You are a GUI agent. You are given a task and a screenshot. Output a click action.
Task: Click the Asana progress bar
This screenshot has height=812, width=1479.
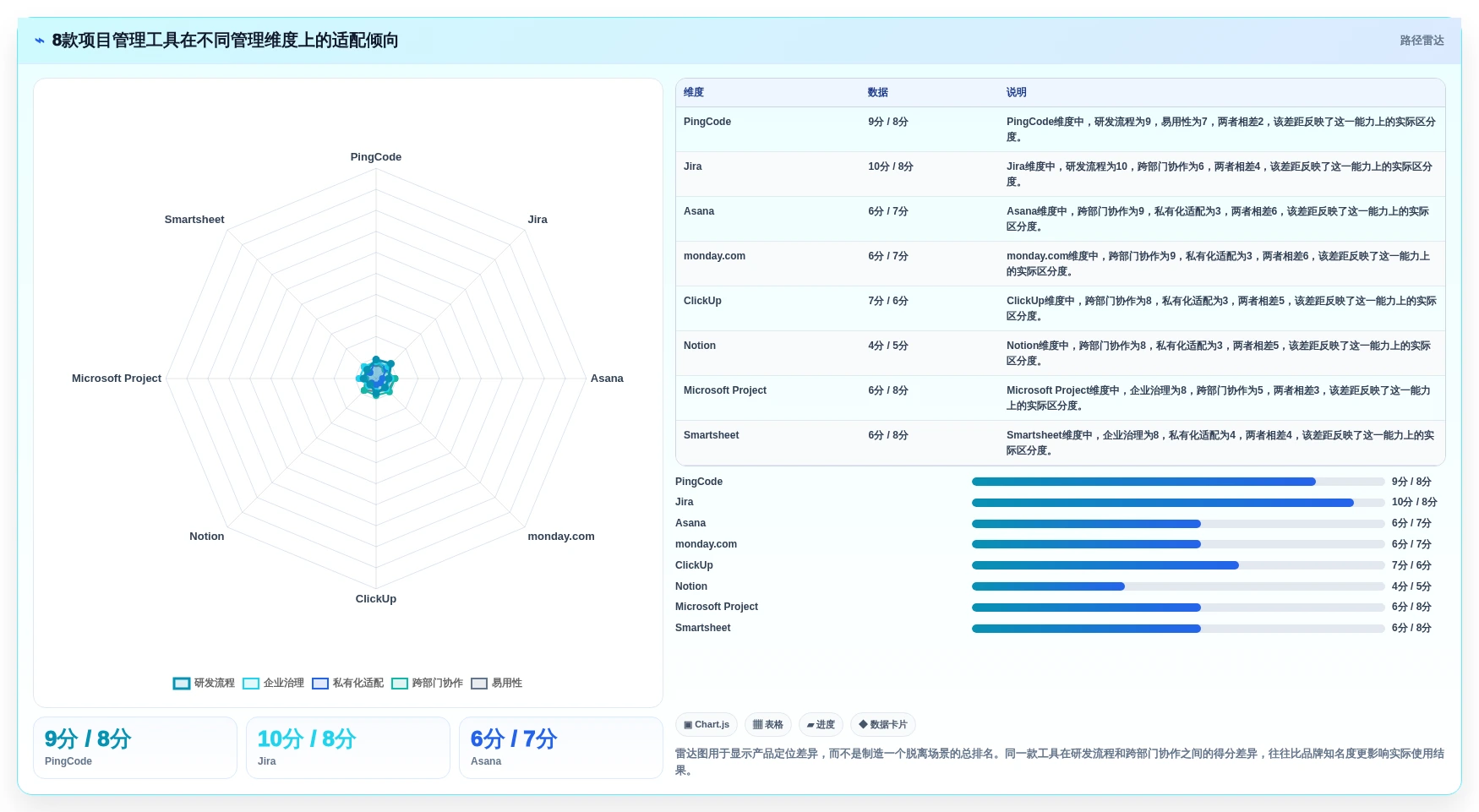[1178, 524]
